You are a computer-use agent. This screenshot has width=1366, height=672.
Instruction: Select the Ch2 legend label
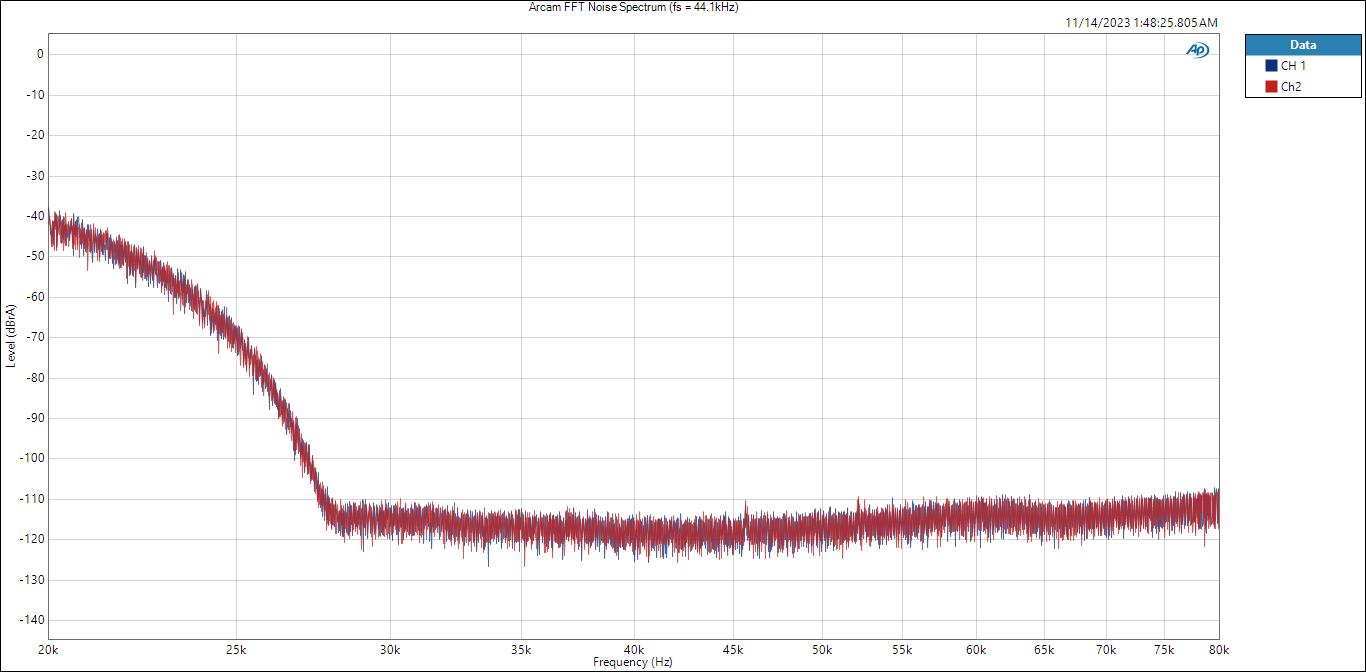coord(1291,87)
